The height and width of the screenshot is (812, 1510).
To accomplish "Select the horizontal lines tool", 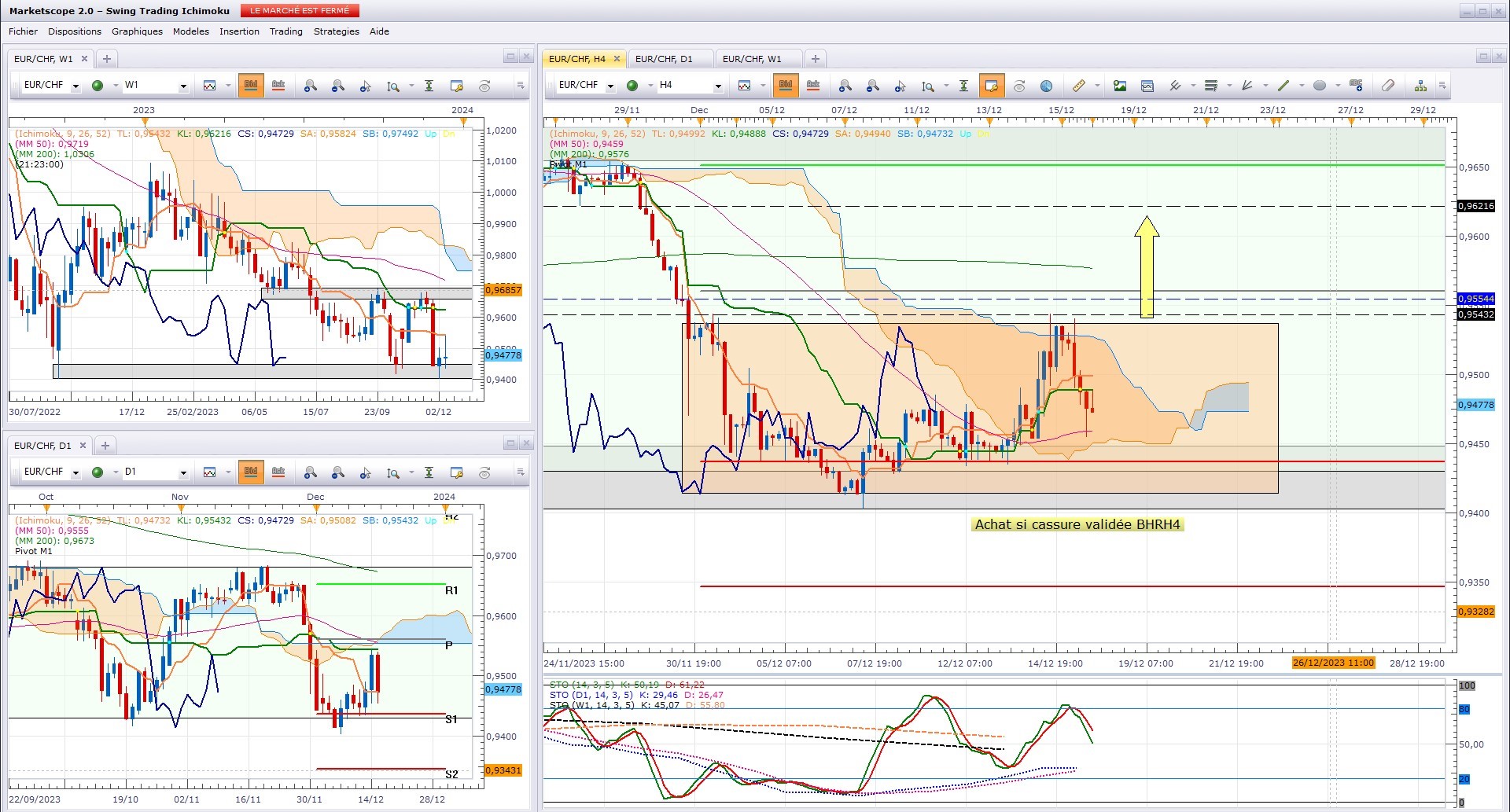I will coord(1211,85).
